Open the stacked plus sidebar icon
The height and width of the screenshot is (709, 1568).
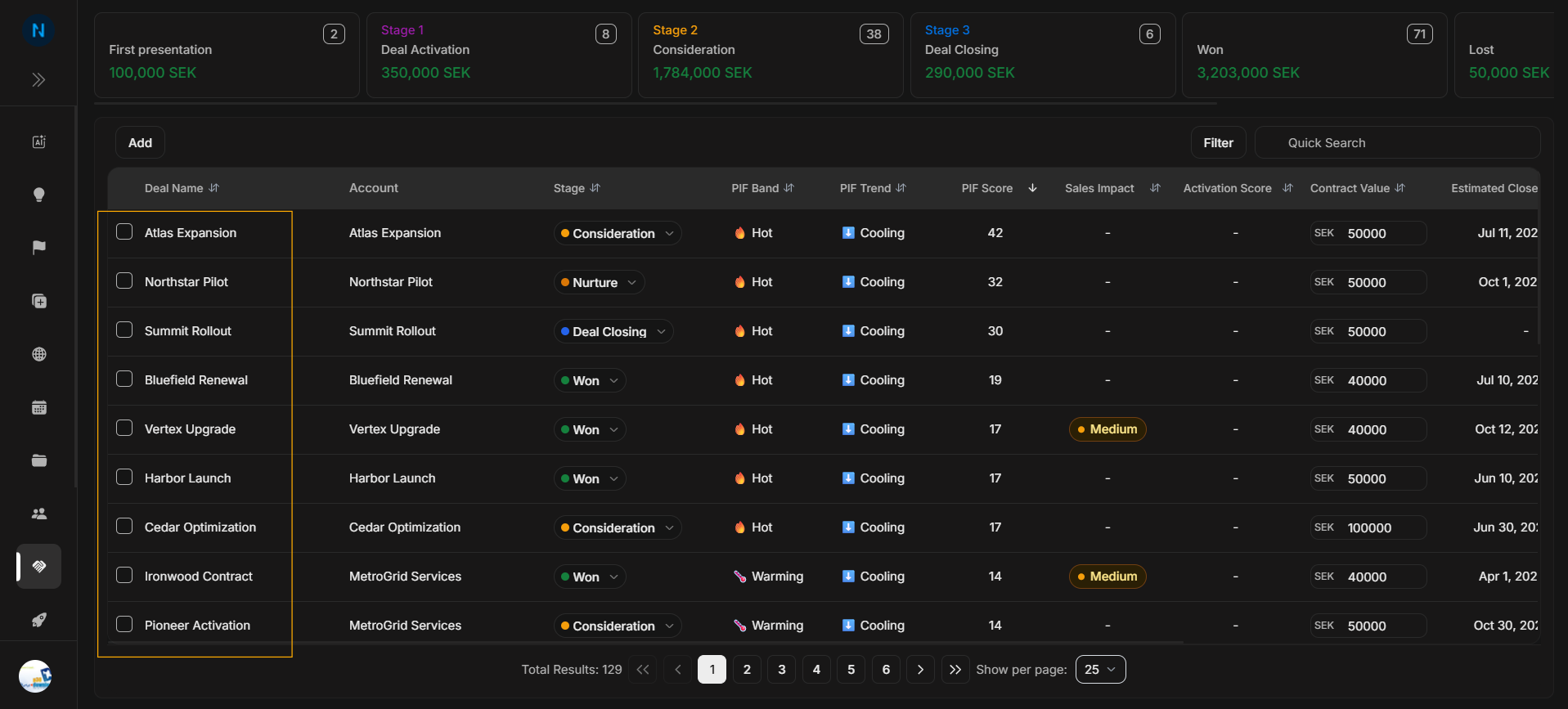point(38,301)
